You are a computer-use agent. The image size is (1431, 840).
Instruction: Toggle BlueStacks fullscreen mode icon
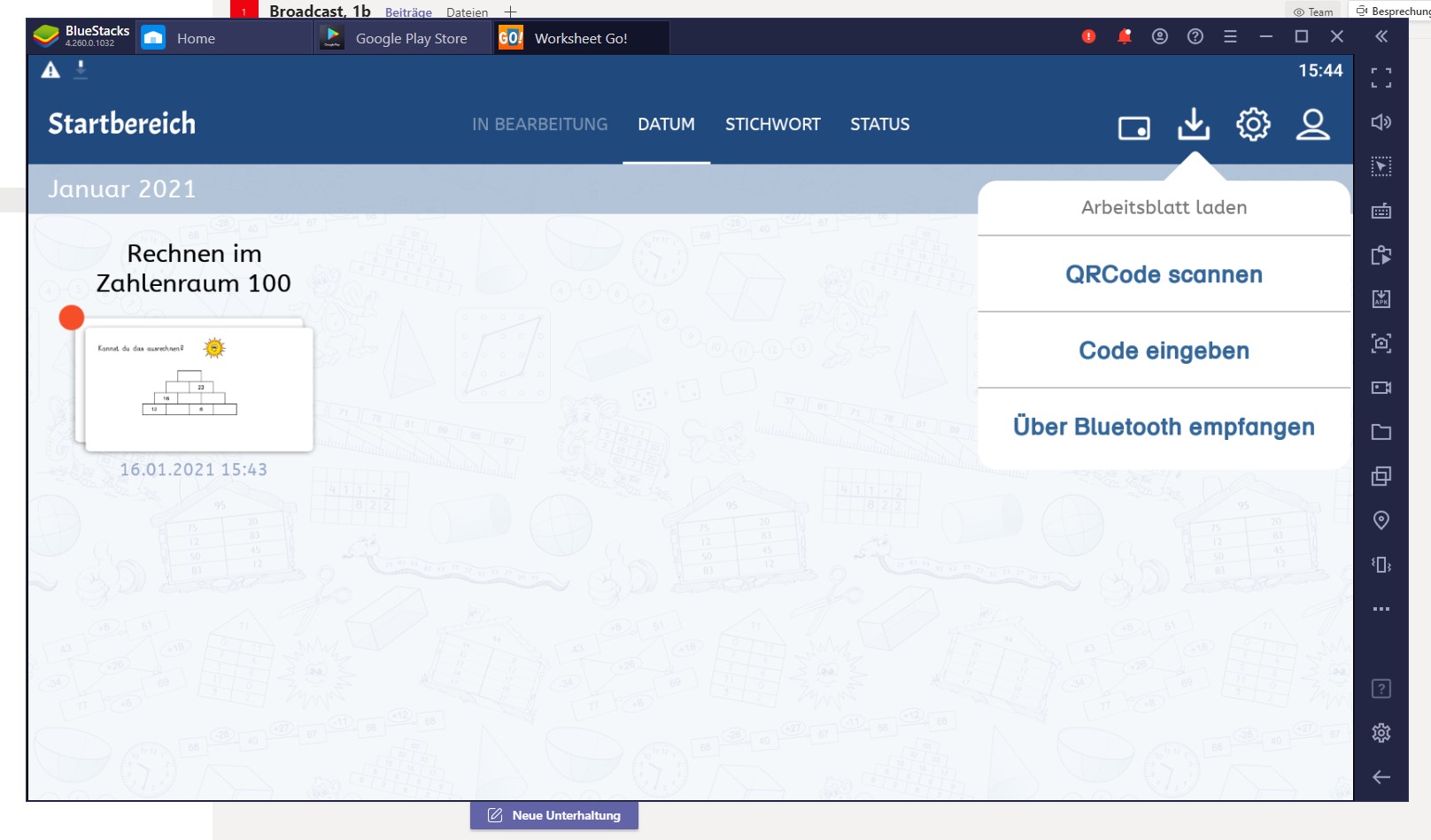[1381, 78]
